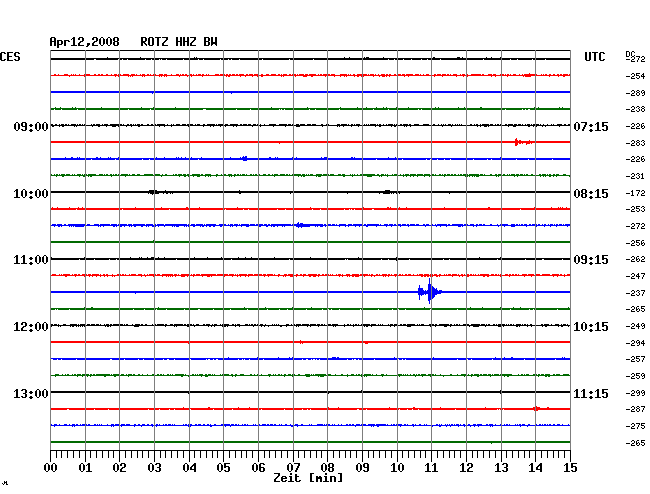650x494 pixels.
Task: Select the 10:15 UTC time label
Action: click(x=591, y=327)
